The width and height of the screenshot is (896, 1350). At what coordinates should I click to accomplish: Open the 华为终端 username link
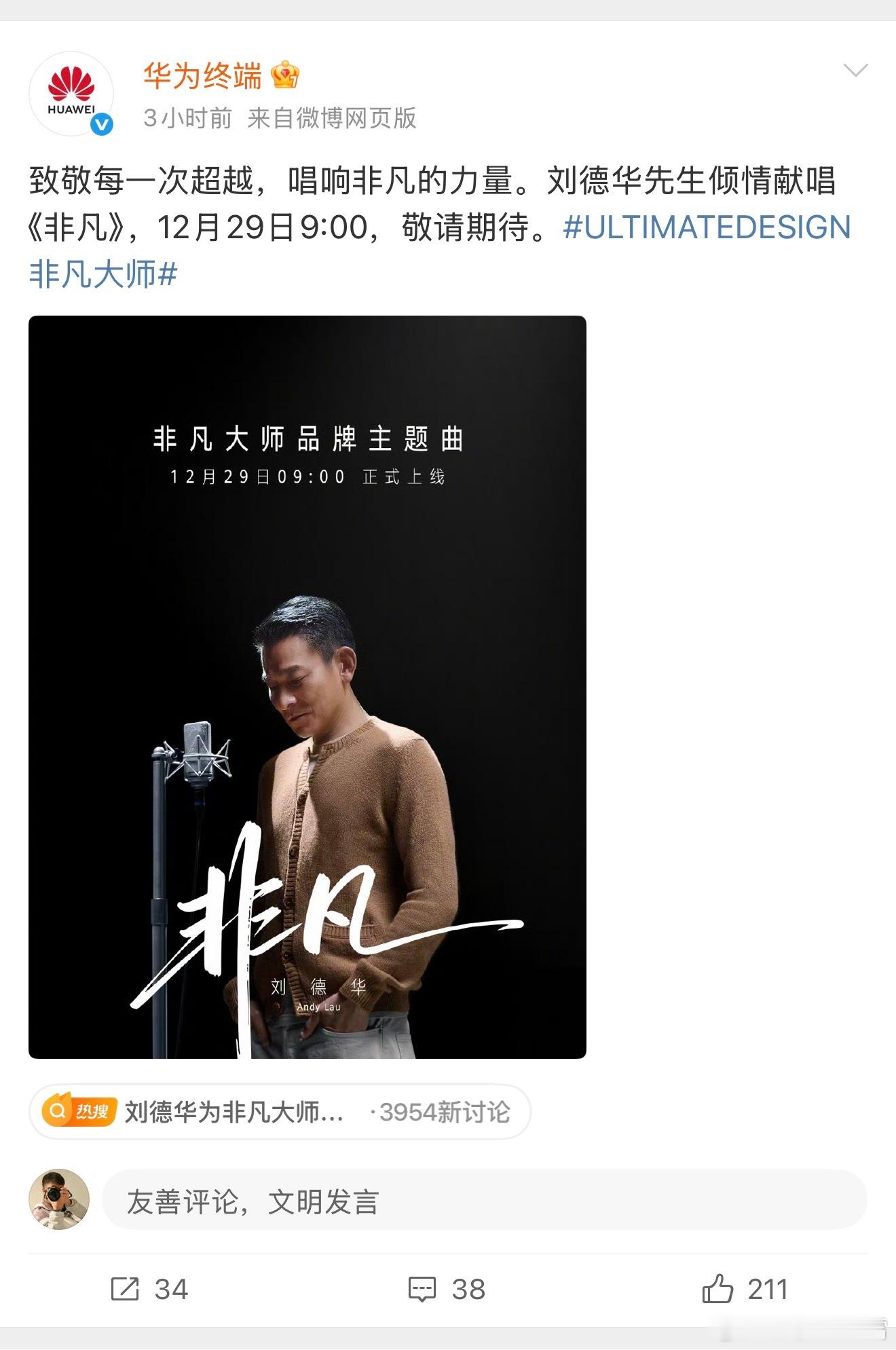click(202, 75)
